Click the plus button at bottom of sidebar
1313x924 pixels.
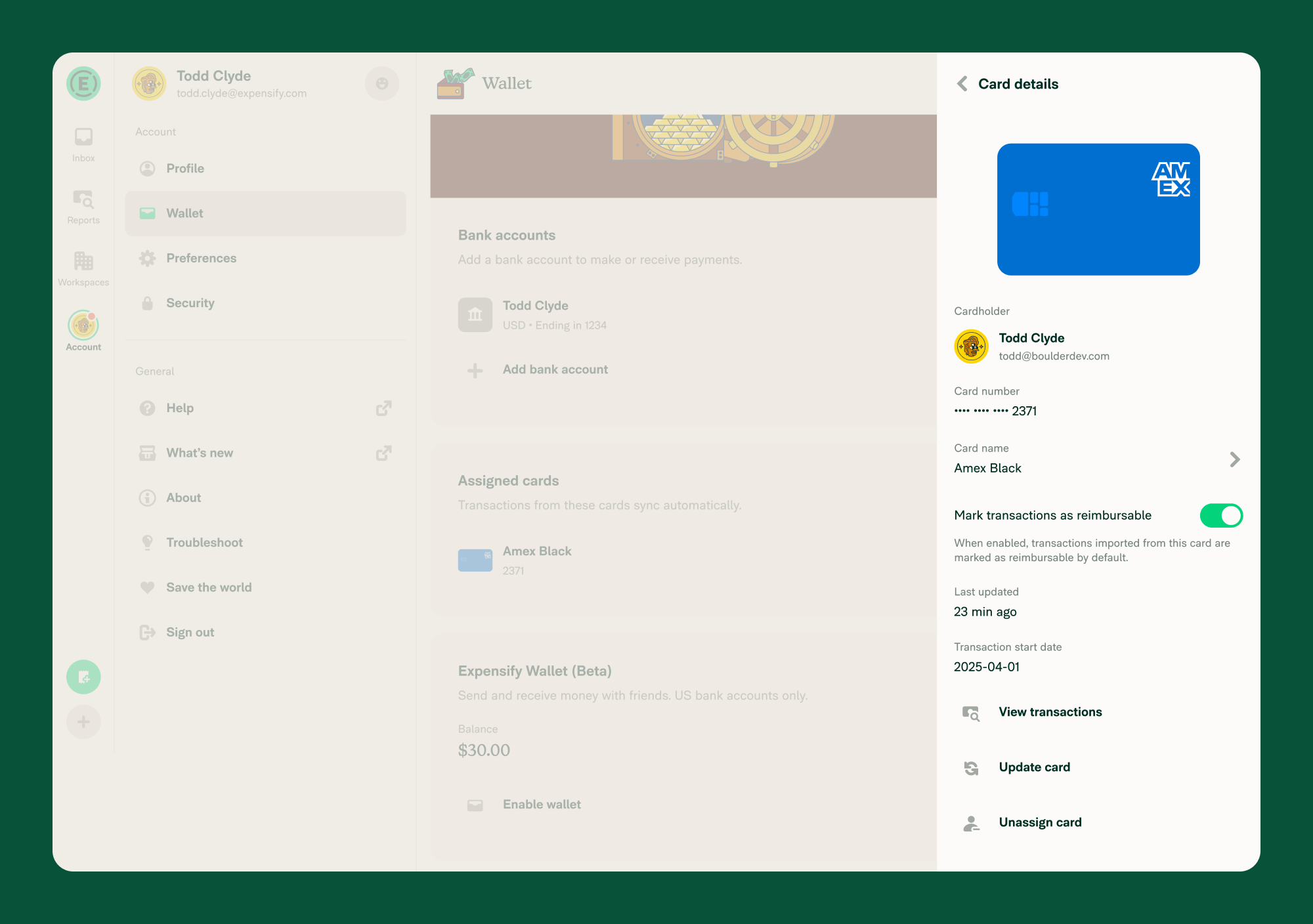83,721
